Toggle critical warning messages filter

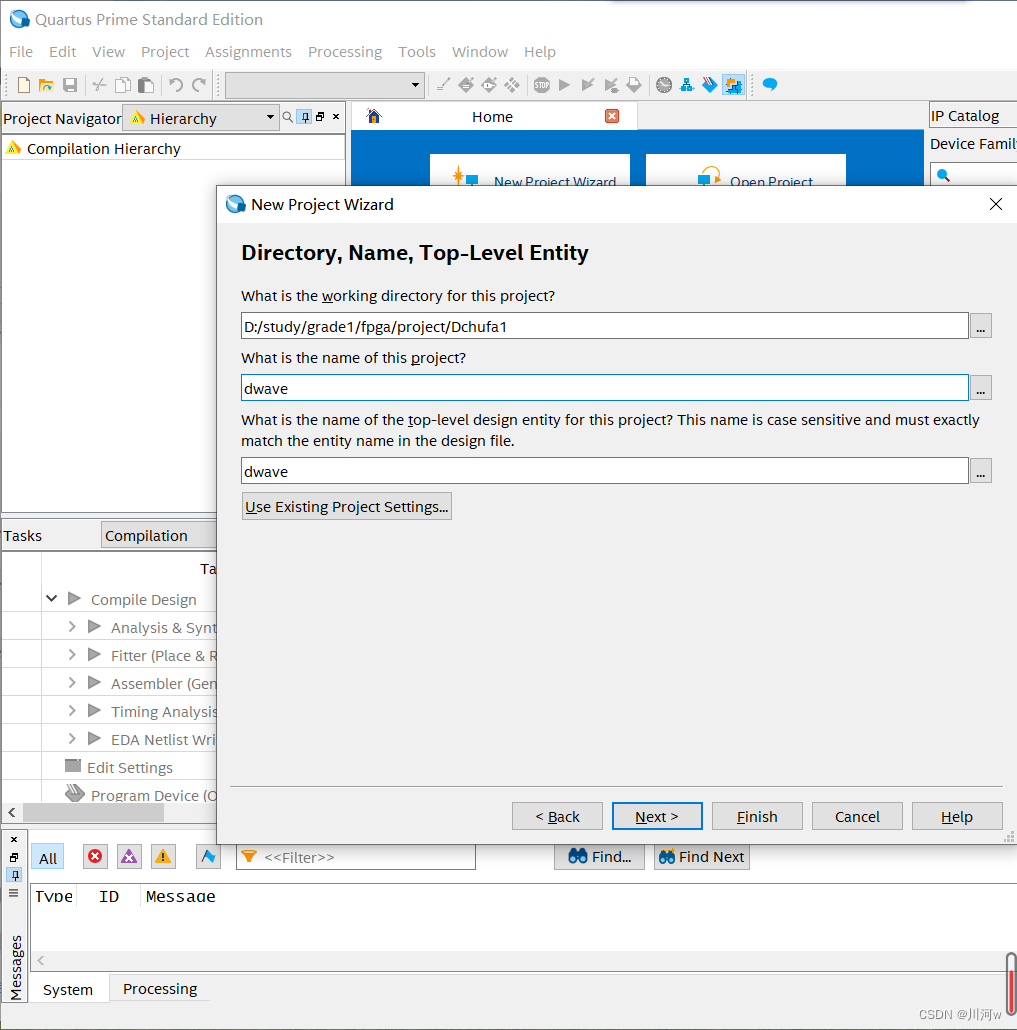pyautogui.click(x=129, y=857)
